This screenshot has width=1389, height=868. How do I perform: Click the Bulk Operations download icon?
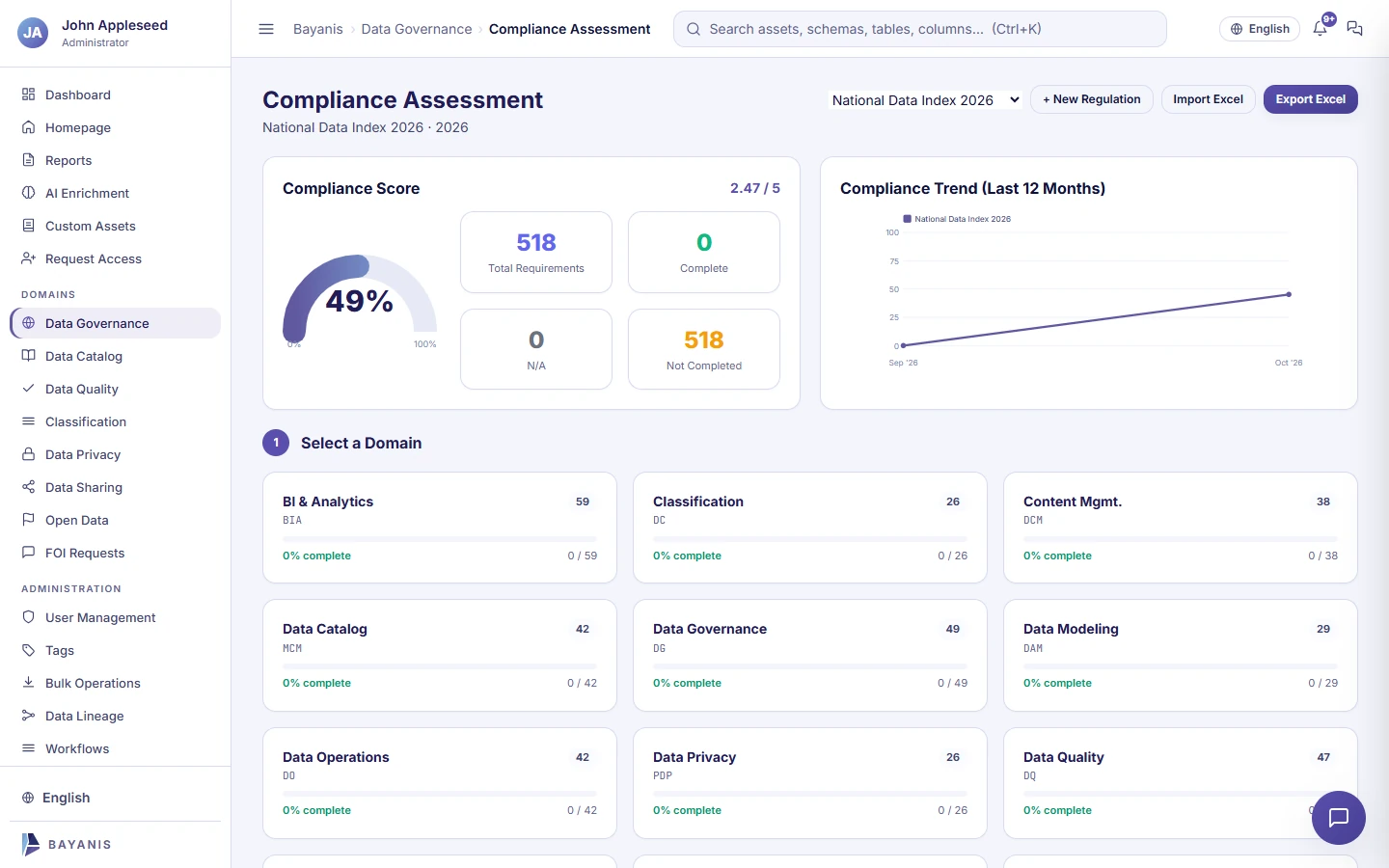click(29, 683)
